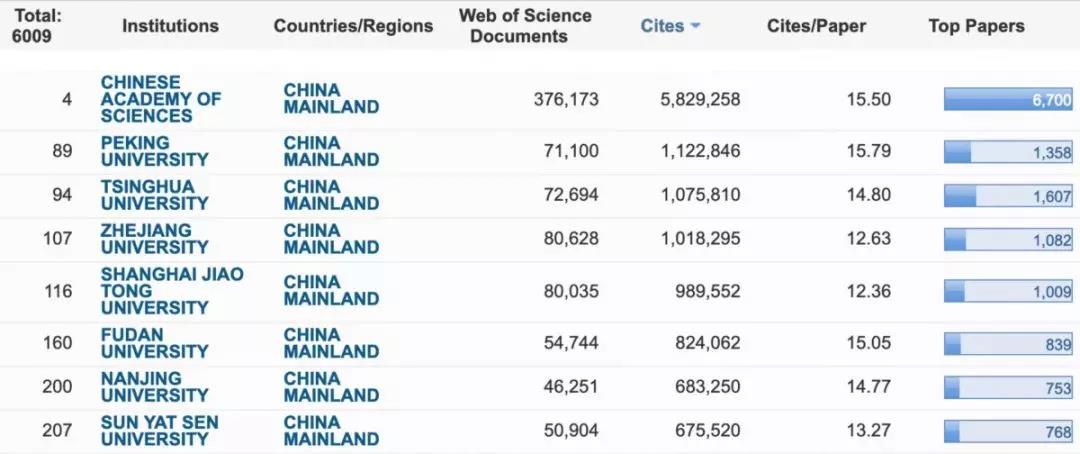
Task: Open the Zhejiang University link
Action: tap(154, 238)
